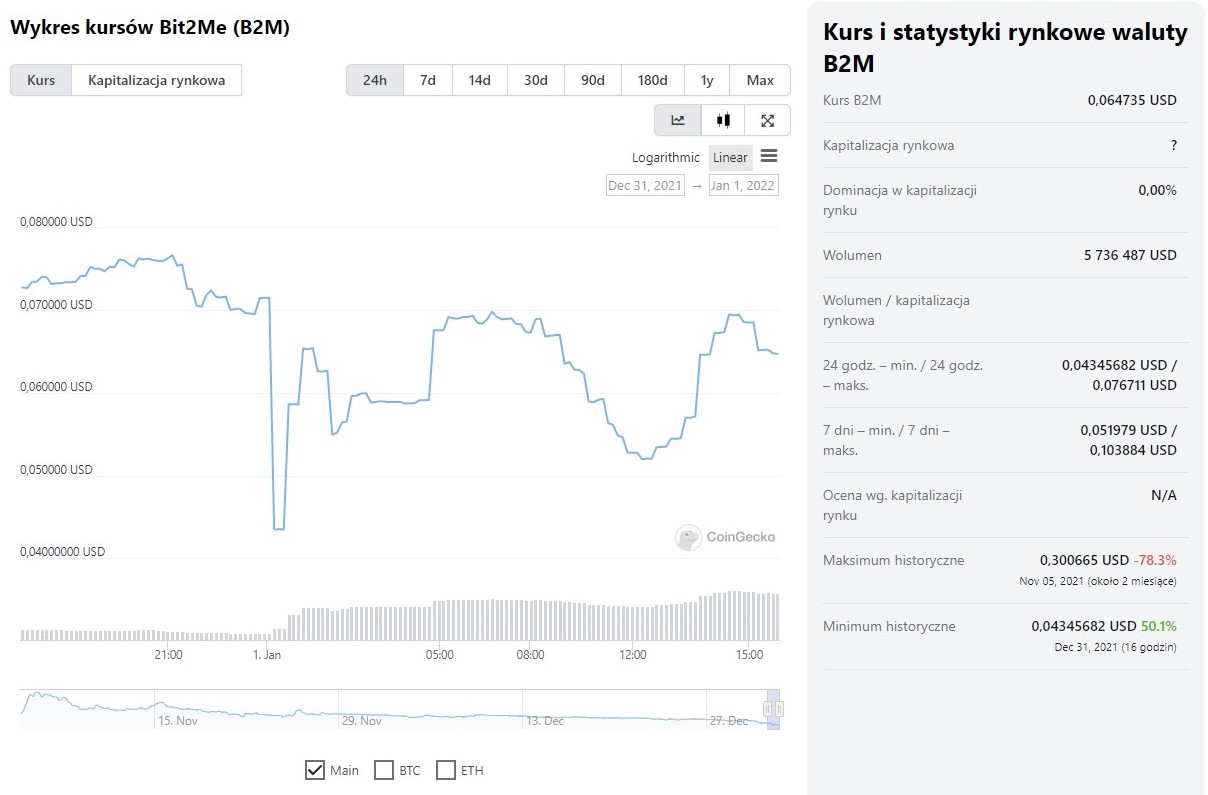Switch to candlestick chart icon

point(723,120)
